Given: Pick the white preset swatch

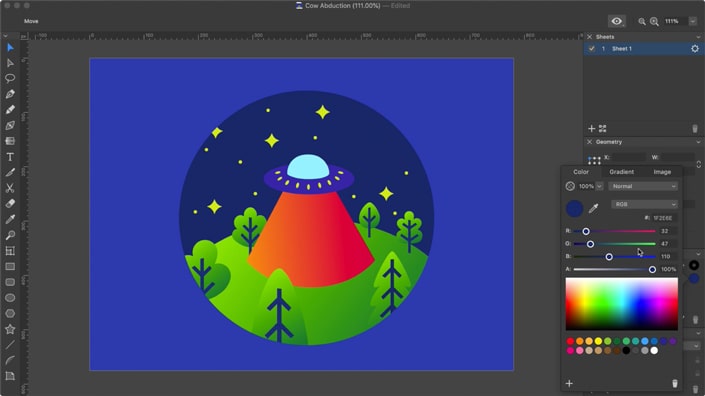Looking at the screenshot, I should (x=654, y=350).
